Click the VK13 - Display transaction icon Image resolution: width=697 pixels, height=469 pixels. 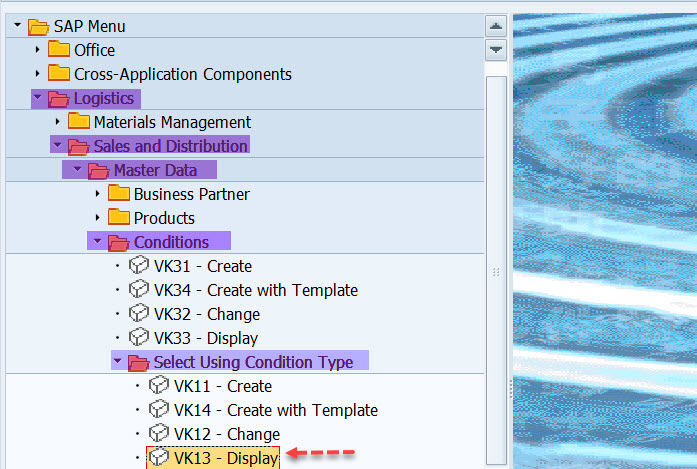159,458
